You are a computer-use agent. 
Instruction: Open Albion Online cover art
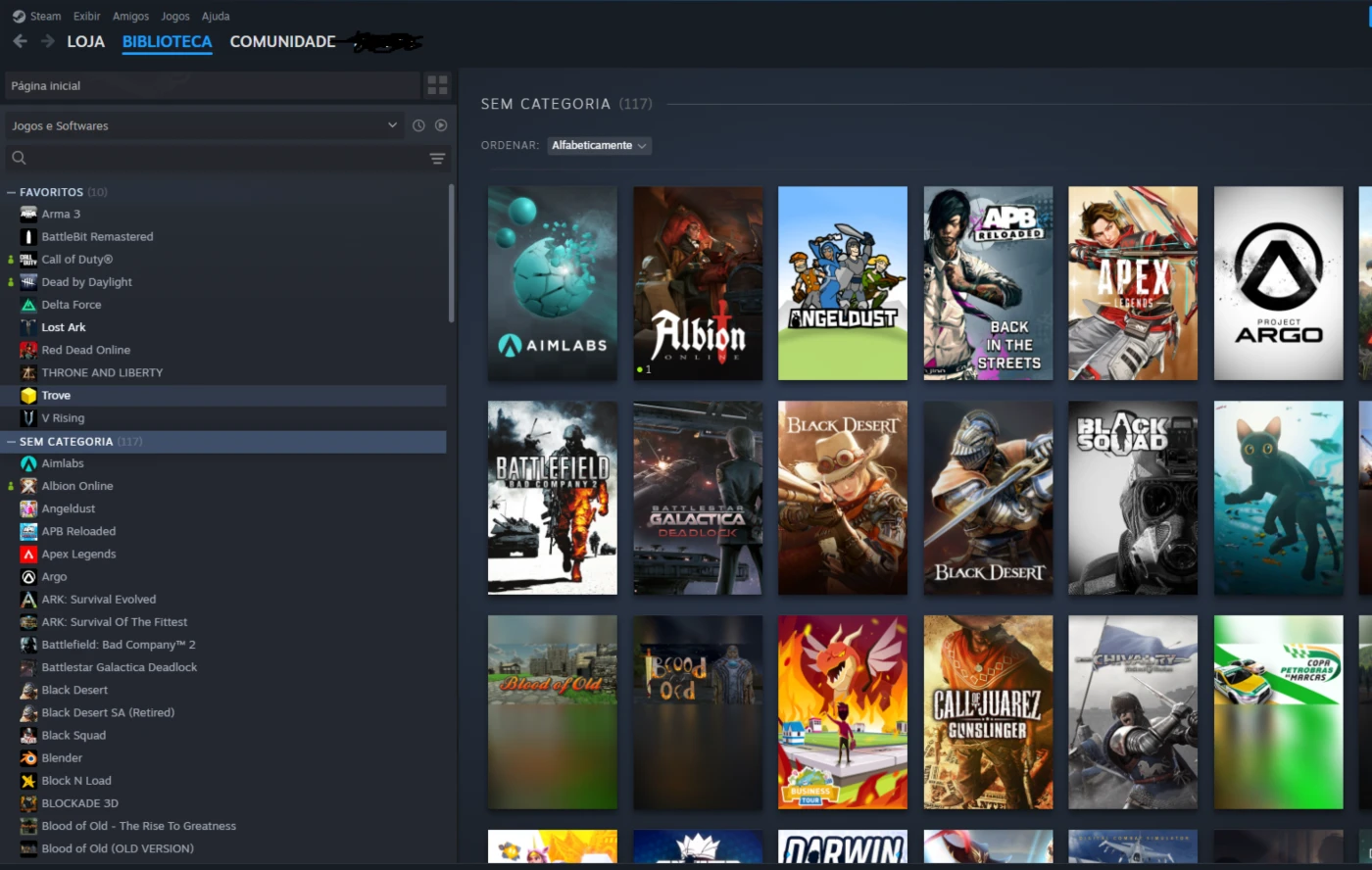coord(698,283)
